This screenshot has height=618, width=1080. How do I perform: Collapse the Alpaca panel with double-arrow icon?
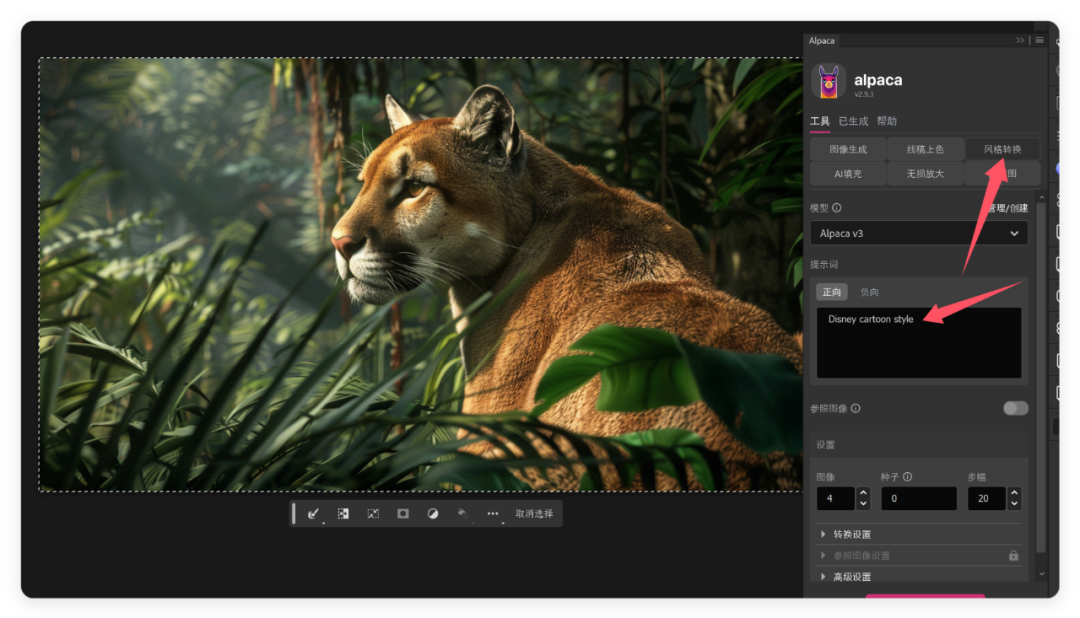coord(1020,40)
